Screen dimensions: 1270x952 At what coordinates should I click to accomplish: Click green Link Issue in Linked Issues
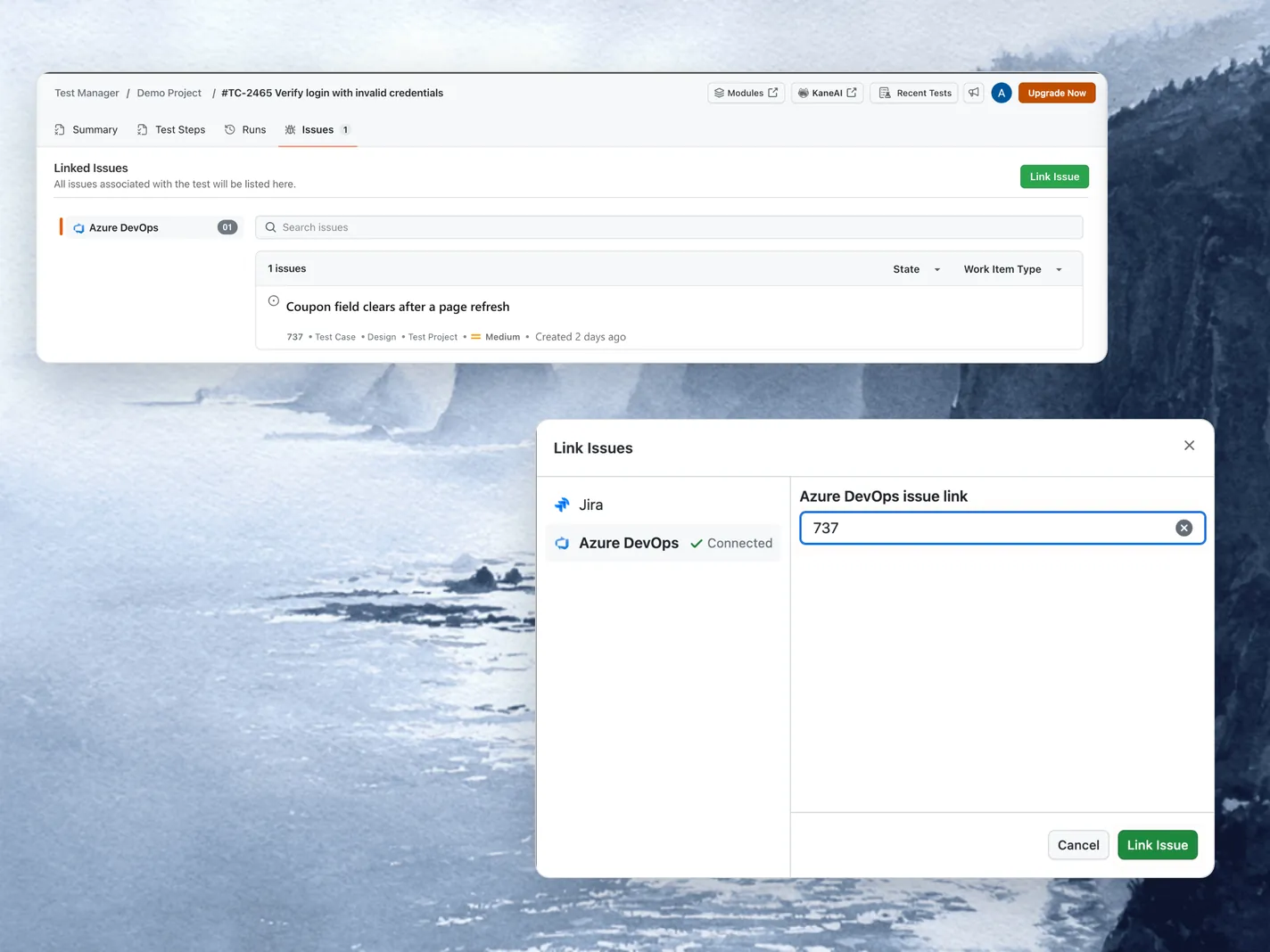[1054, 176]
